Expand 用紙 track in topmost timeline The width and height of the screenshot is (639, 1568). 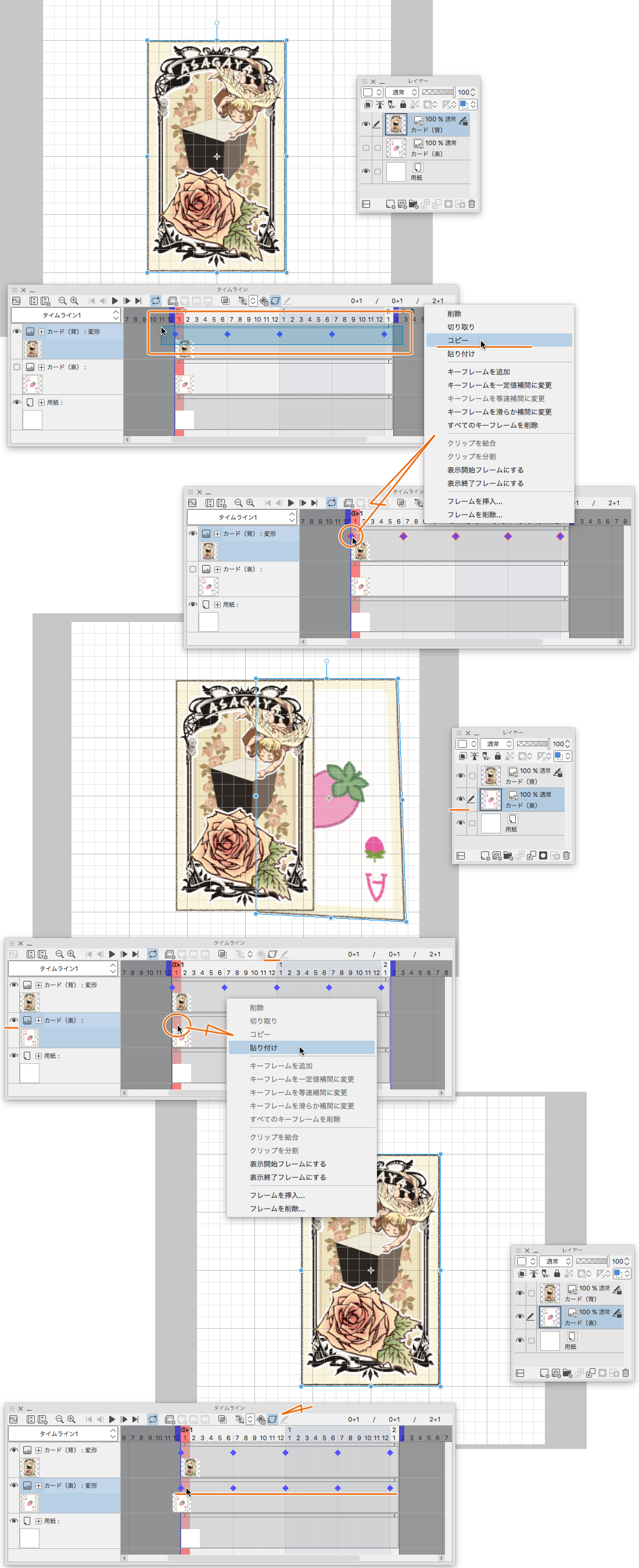[x=41, y=402]
